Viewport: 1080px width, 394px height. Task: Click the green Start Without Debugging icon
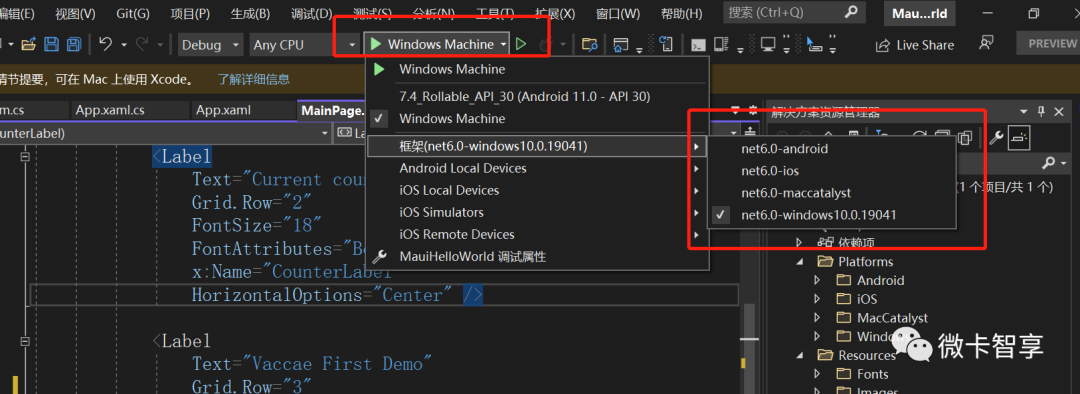[521, 44]
